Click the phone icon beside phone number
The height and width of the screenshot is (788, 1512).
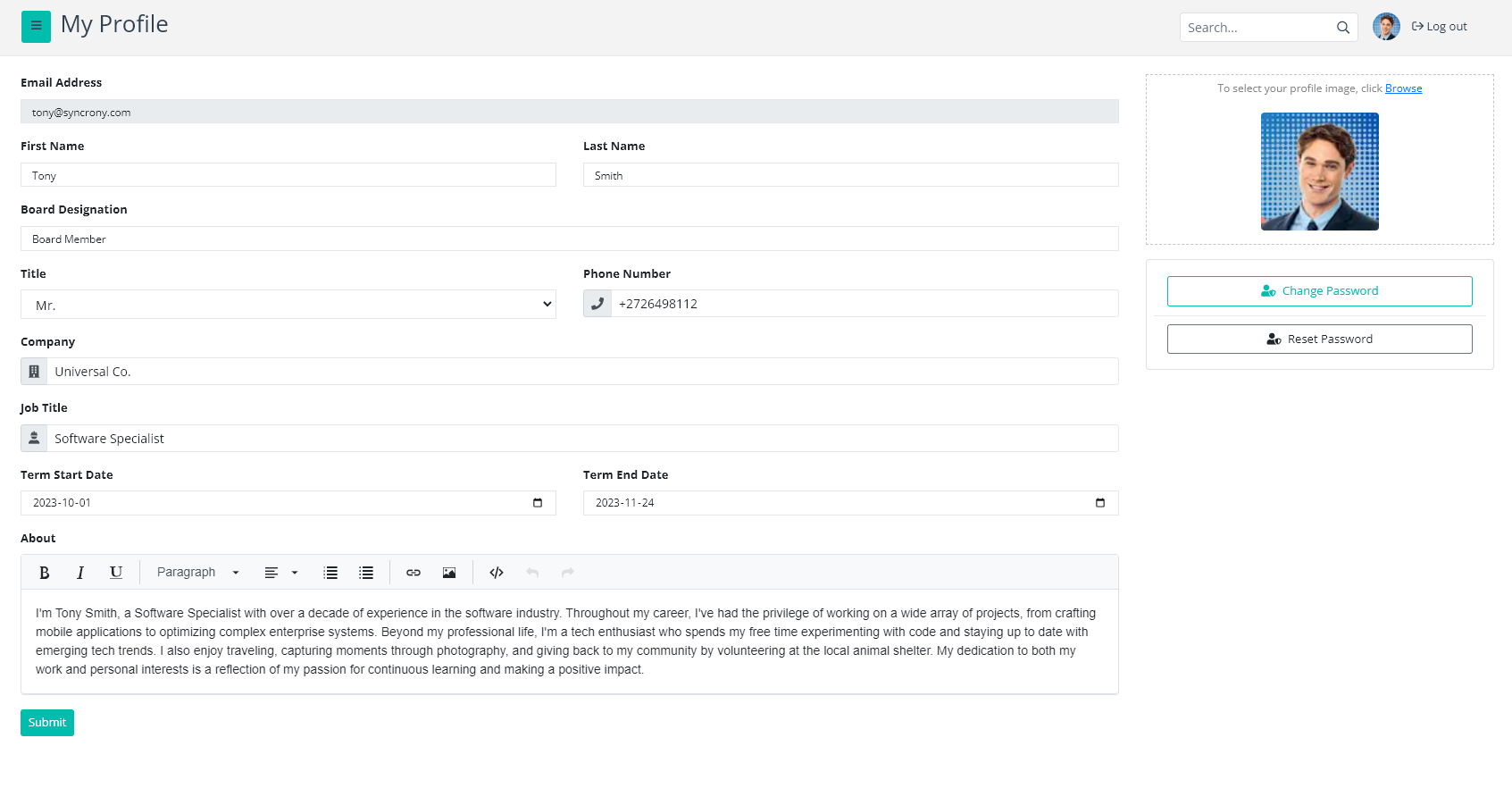(597, 304)
